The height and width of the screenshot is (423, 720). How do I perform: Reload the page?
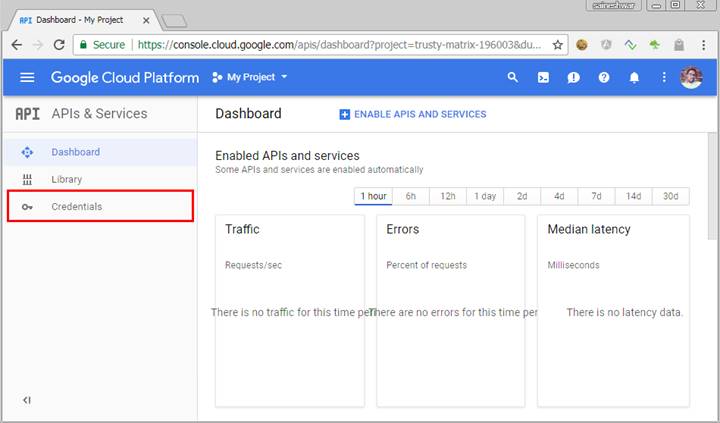59,45
